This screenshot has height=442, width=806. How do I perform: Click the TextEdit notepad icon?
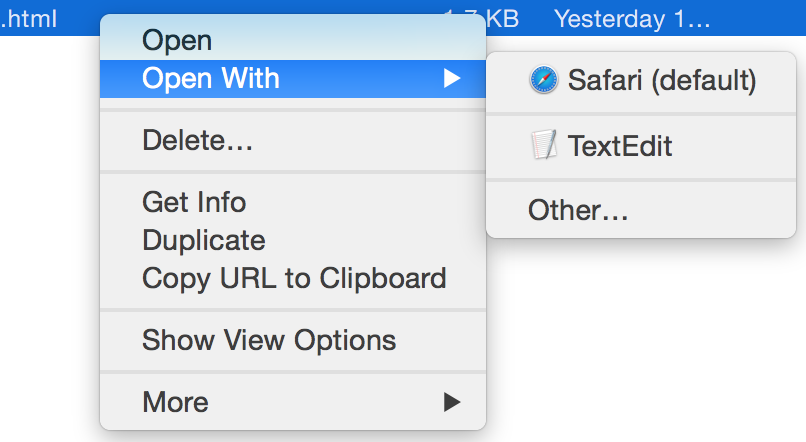point(544,146)
